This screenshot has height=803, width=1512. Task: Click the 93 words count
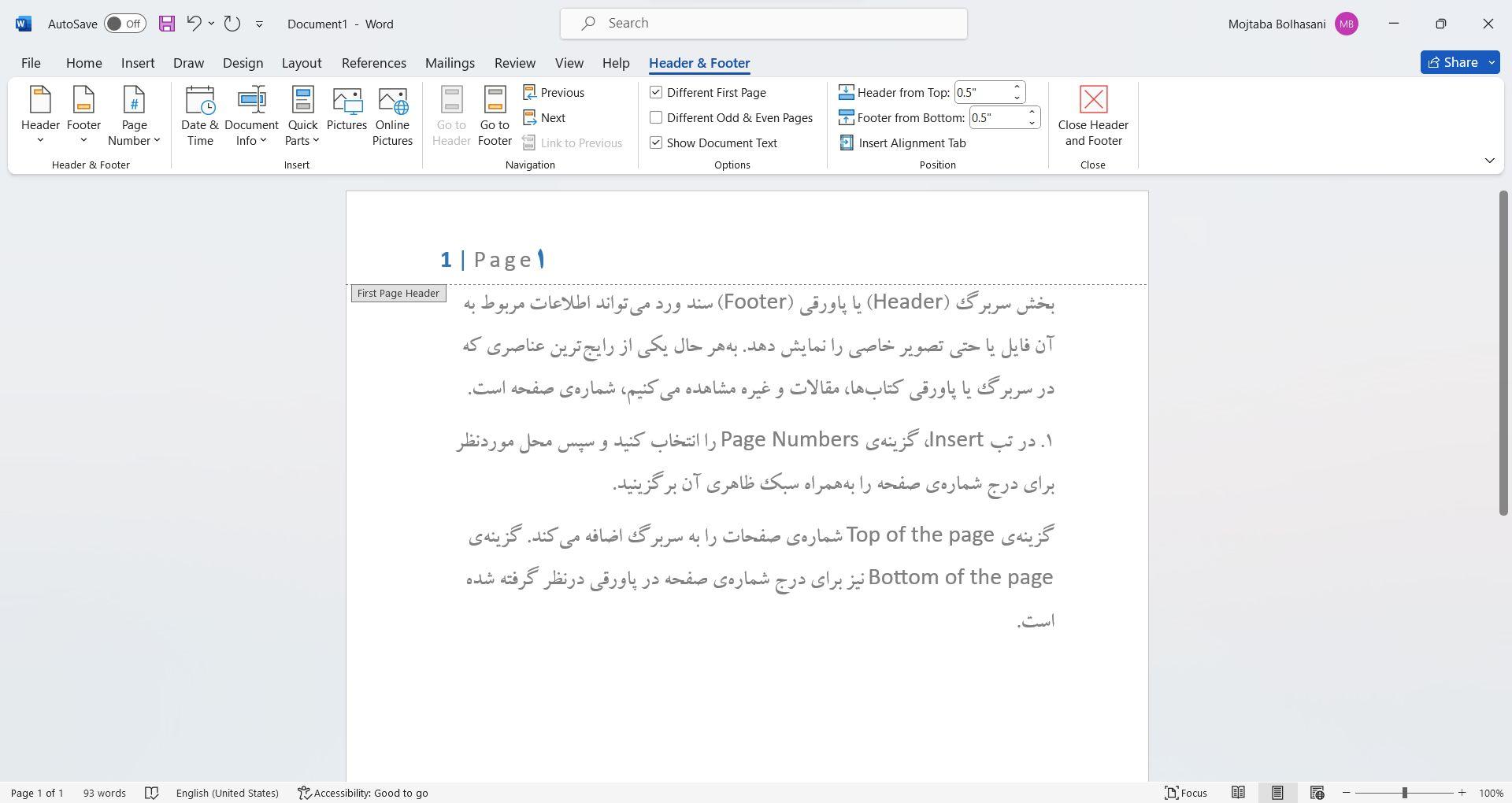coord(104,793)
